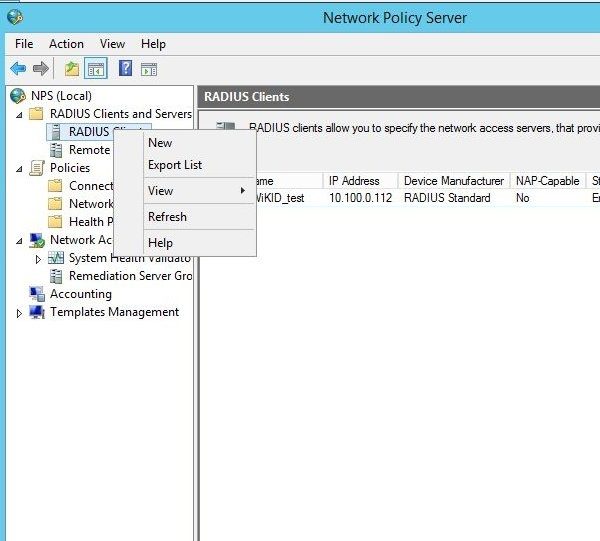Select the Templates Management tree item
Image resolution: width=600 pixels, height=541 pixels.
click(114, 312)
